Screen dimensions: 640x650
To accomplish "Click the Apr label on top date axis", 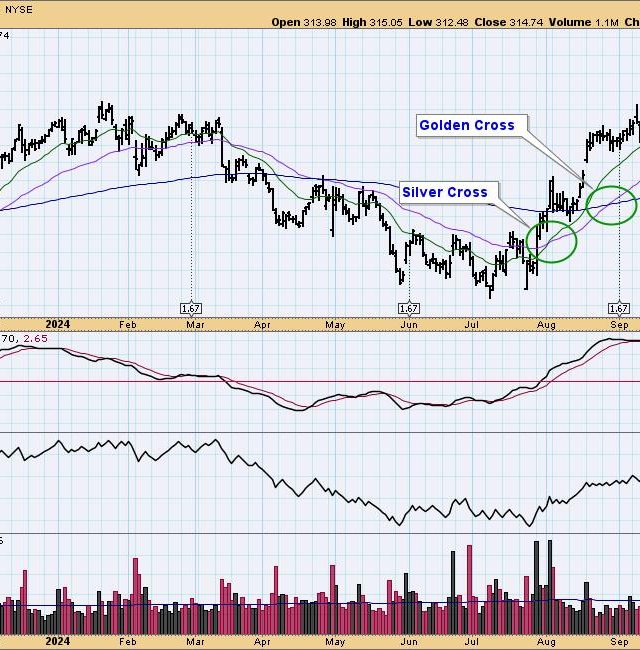I will pos(263,324).
